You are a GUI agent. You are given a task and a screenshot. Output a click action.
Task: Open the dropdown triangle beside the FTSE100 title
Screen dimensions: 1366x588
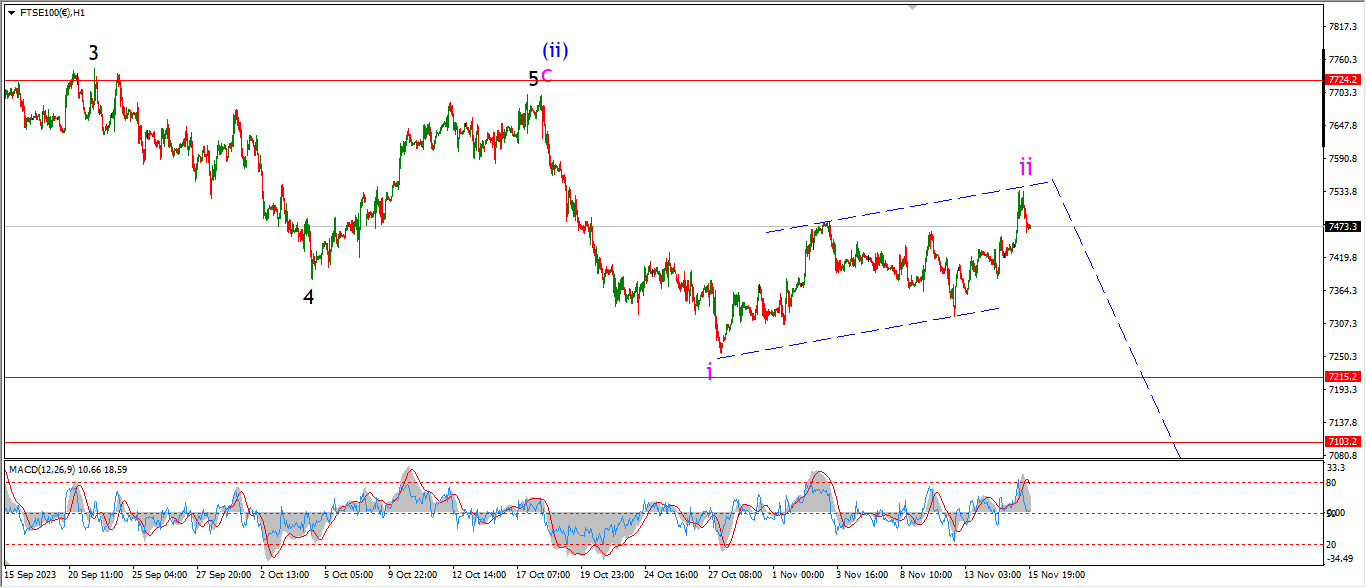pyautogui.click(x=10, y=12)
